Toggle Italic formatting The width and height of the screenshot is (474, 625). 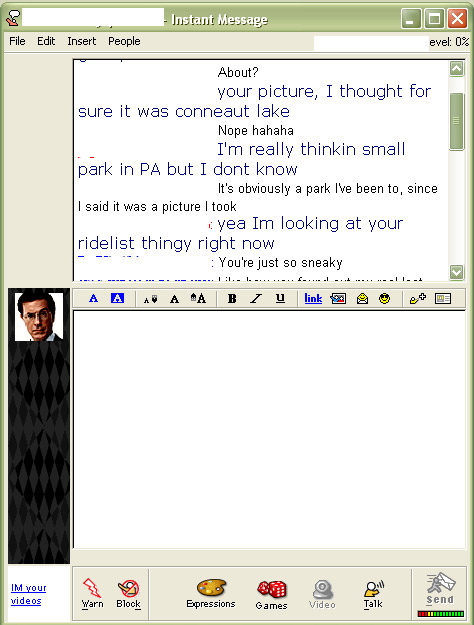(256, 299)
